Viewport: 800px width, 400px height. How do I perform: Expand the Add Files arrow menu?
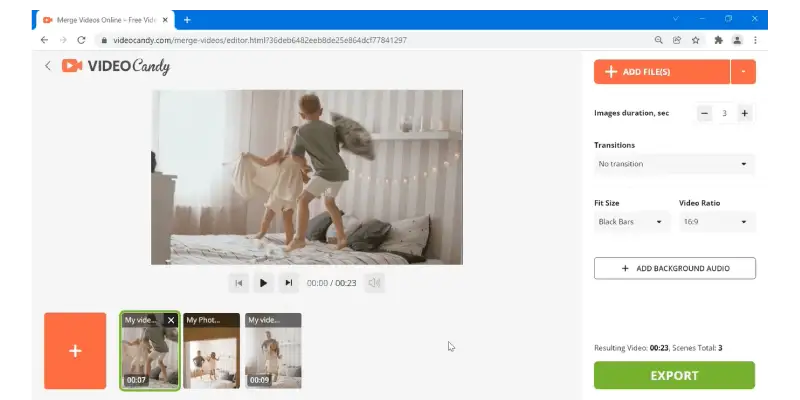click(x=743, y=72)
